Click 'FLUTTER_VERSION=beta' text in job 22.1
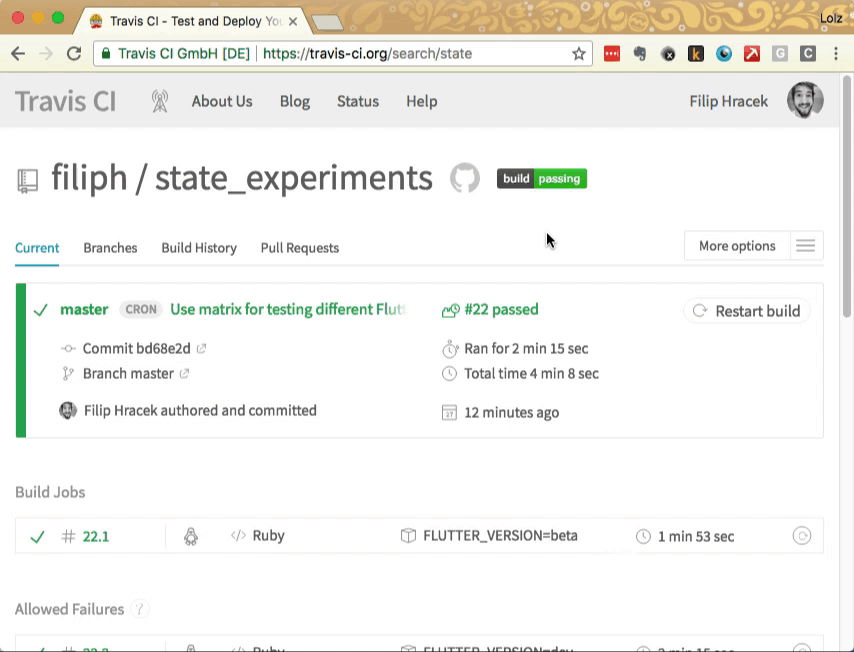 [500, 535]
